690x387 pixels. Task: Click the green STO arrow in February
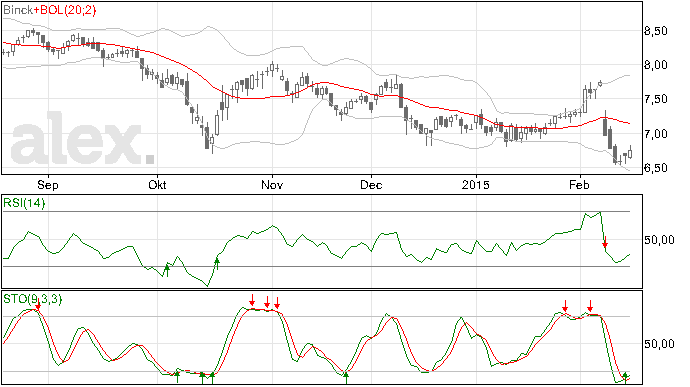[625, 378]
